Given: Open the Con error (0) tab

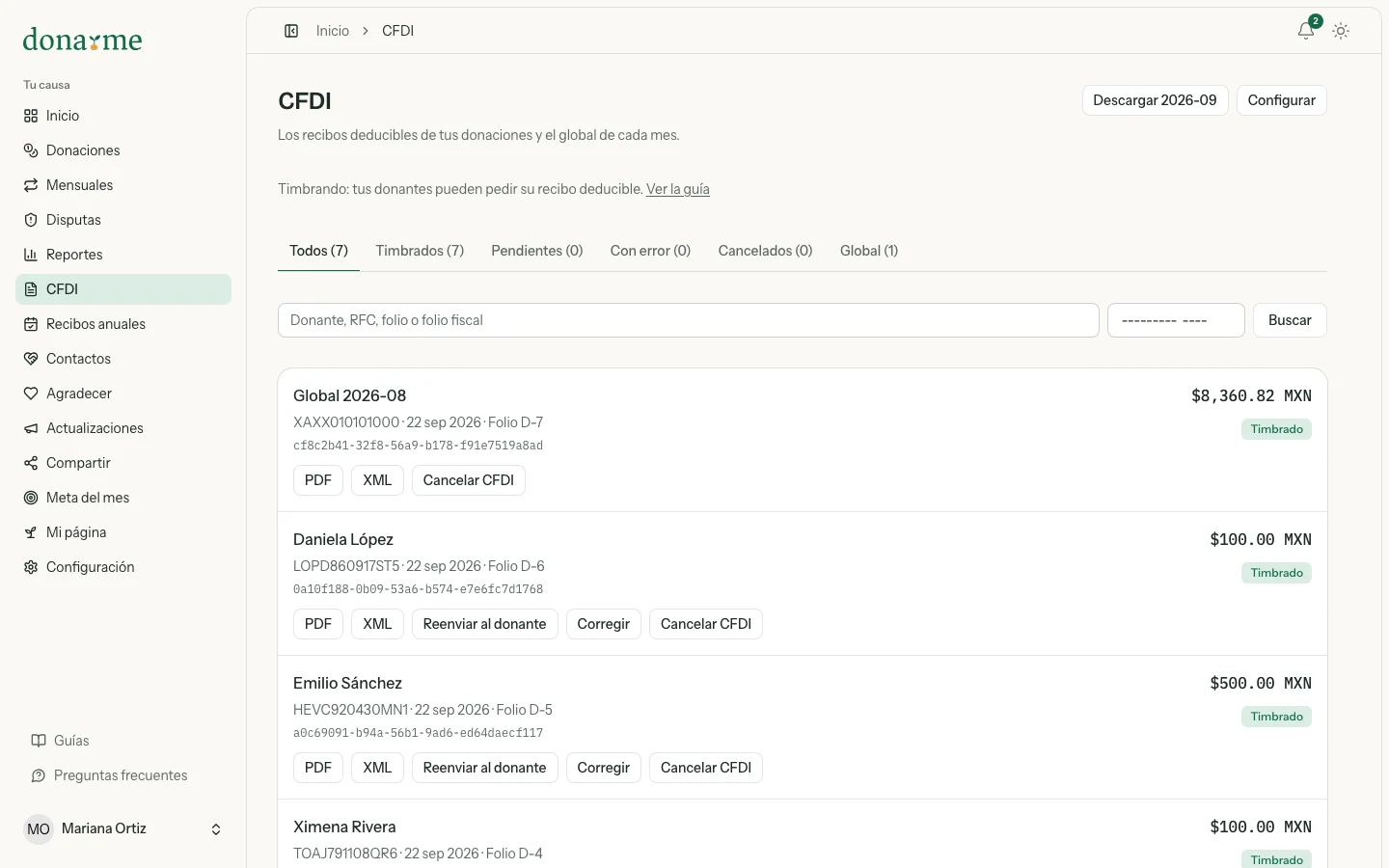Looking at the screenshot, I should coord(650,251).
